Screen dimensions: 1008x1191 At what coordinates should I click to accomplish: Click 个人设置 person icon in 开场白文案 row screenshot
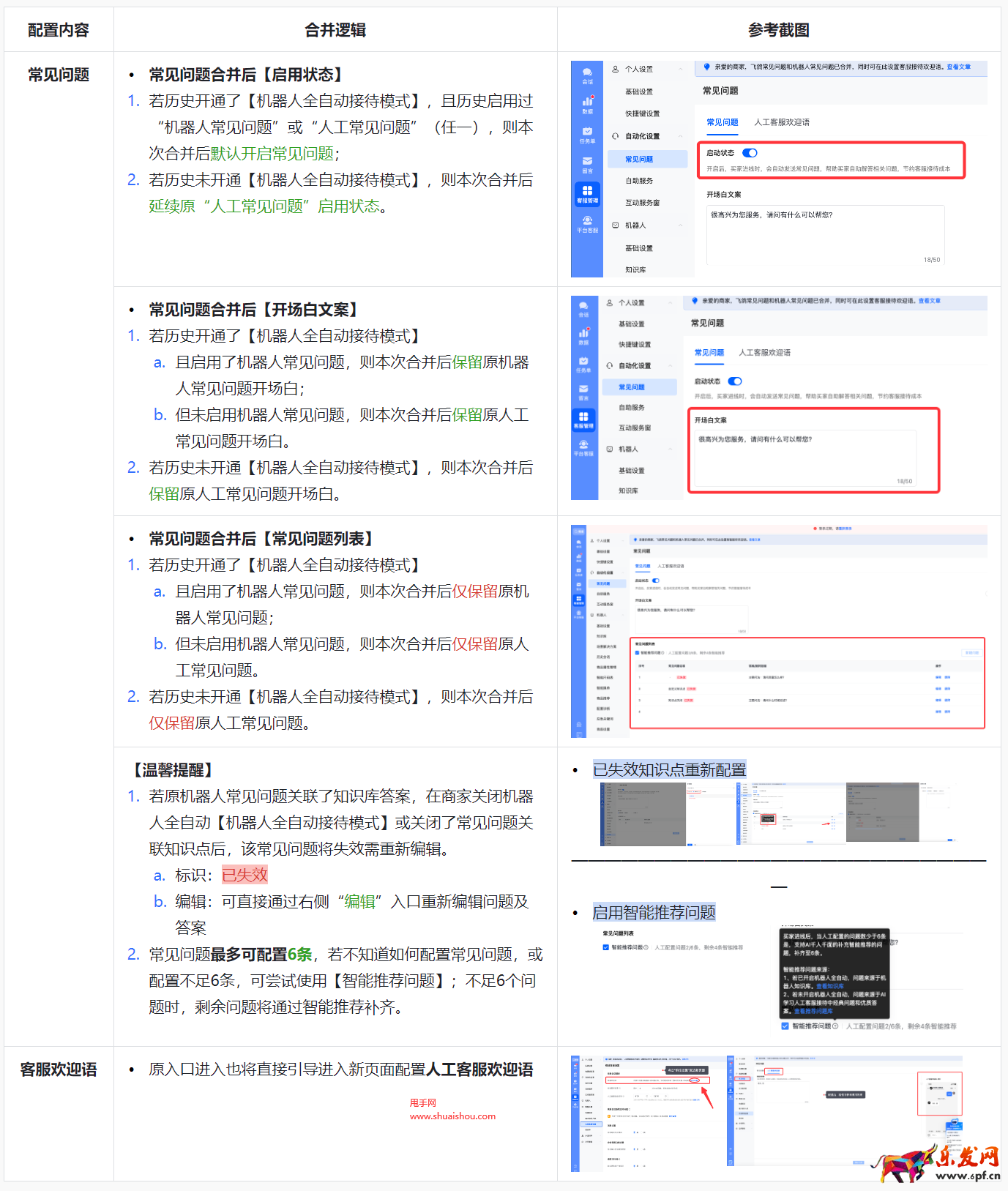tap(610, 302)
